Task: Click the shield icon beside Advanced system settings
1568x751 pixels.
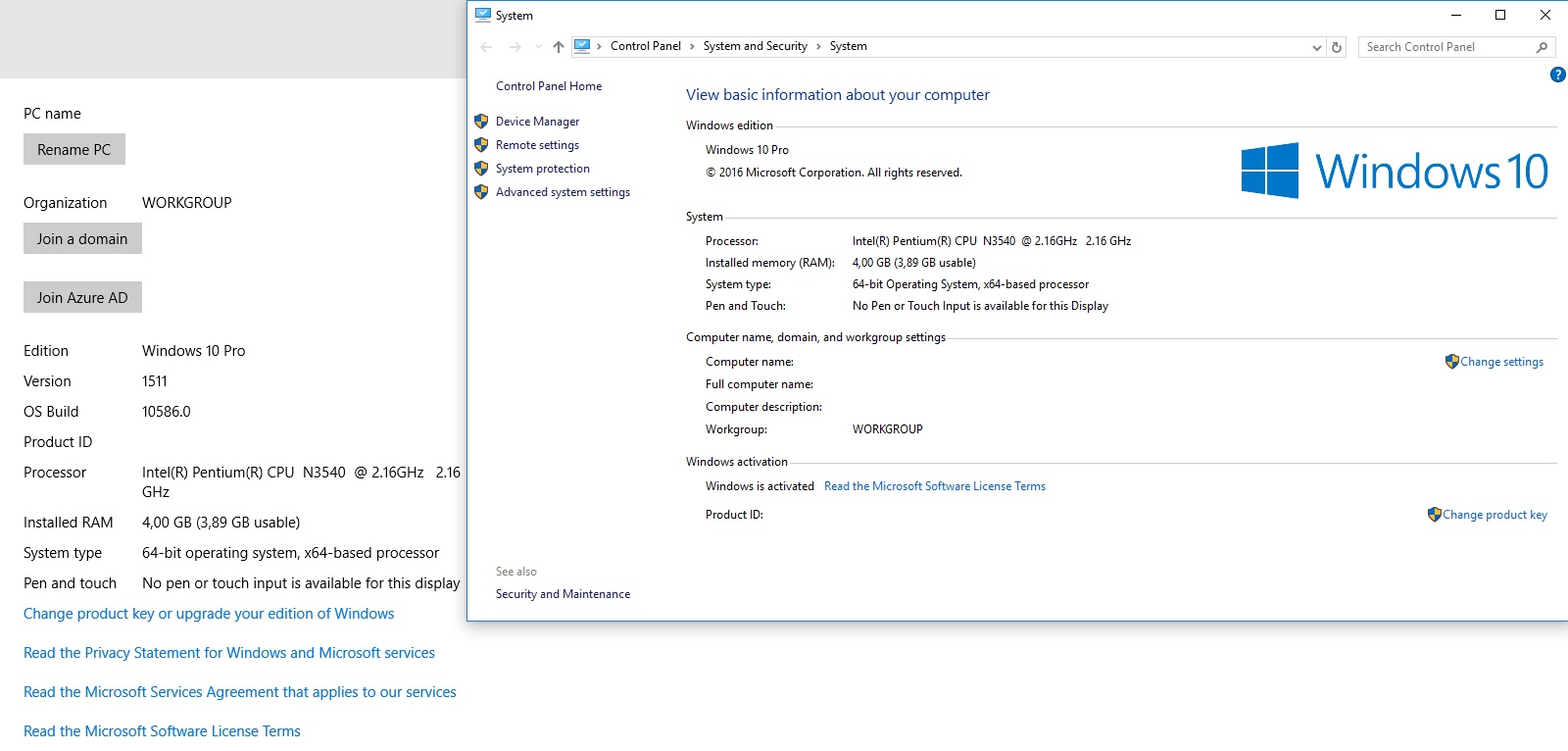Action: coord(481,192)
